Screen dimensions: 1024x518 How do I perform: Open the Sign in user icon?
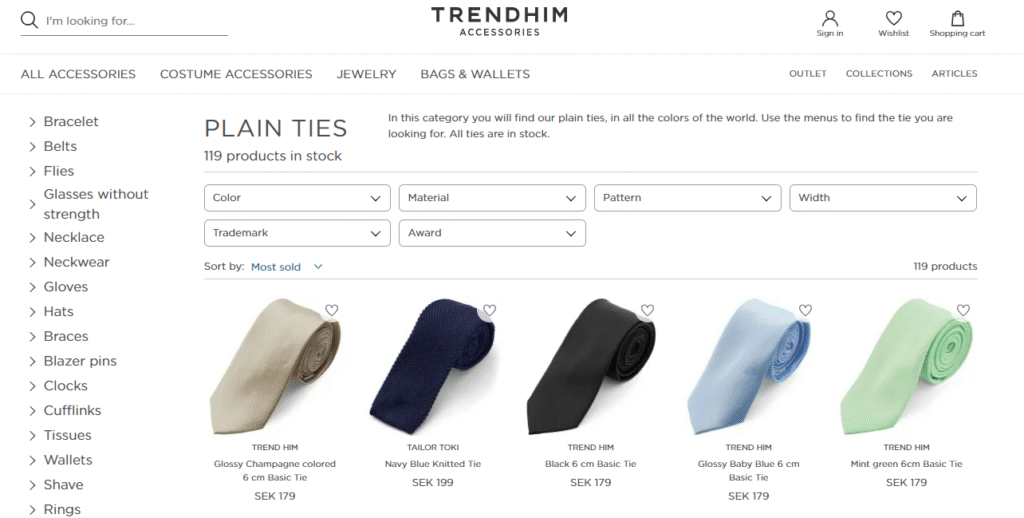(x=829, y=18)
